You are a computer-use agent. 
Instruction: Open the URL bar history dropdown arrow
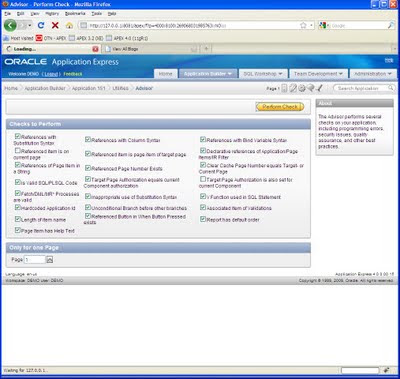tap(311, 25)
